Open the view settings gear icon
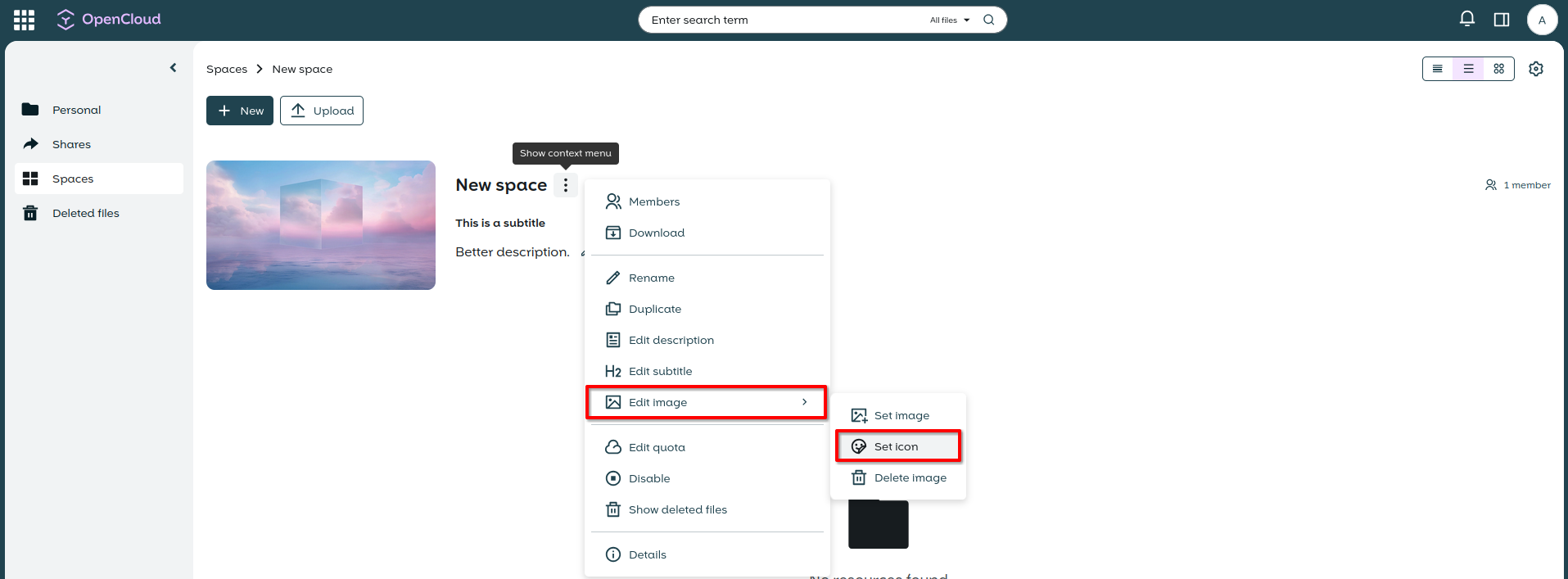This screenshot has height=579, width=1568. pyautogui.click(x=1535, y=69)
